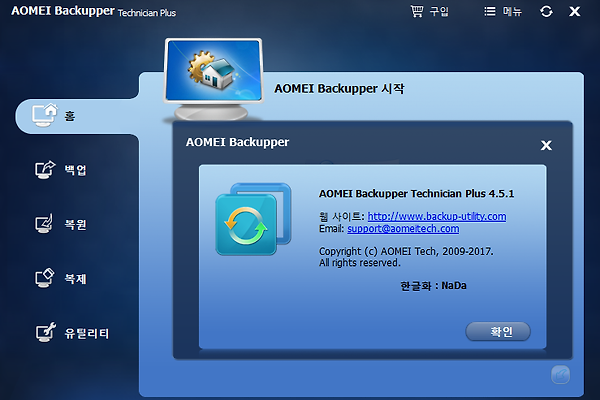Click the circular arrows update icon

[x=546, y=11]
